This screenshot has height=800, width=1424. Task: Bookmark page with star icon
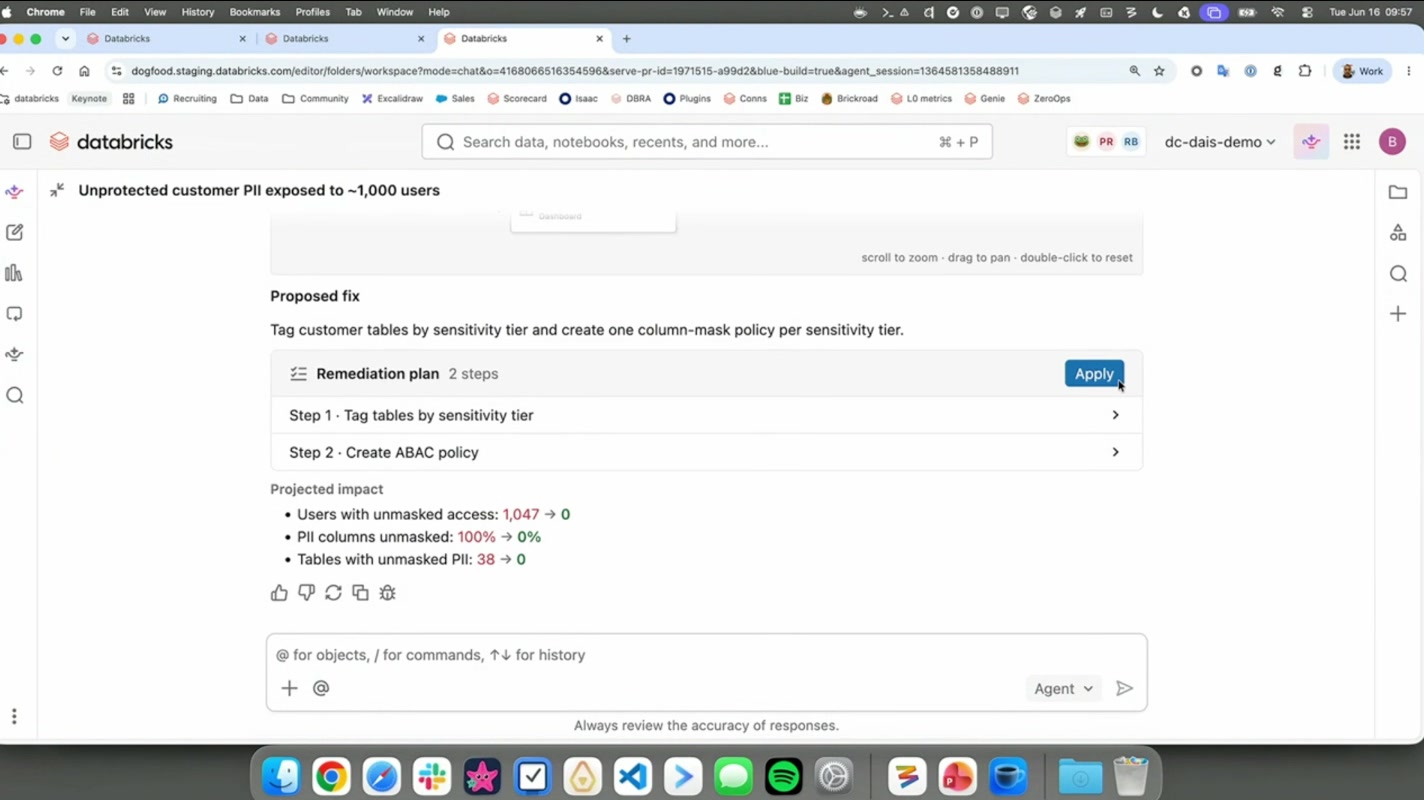pyautogui.click(x=1159, y=71)
